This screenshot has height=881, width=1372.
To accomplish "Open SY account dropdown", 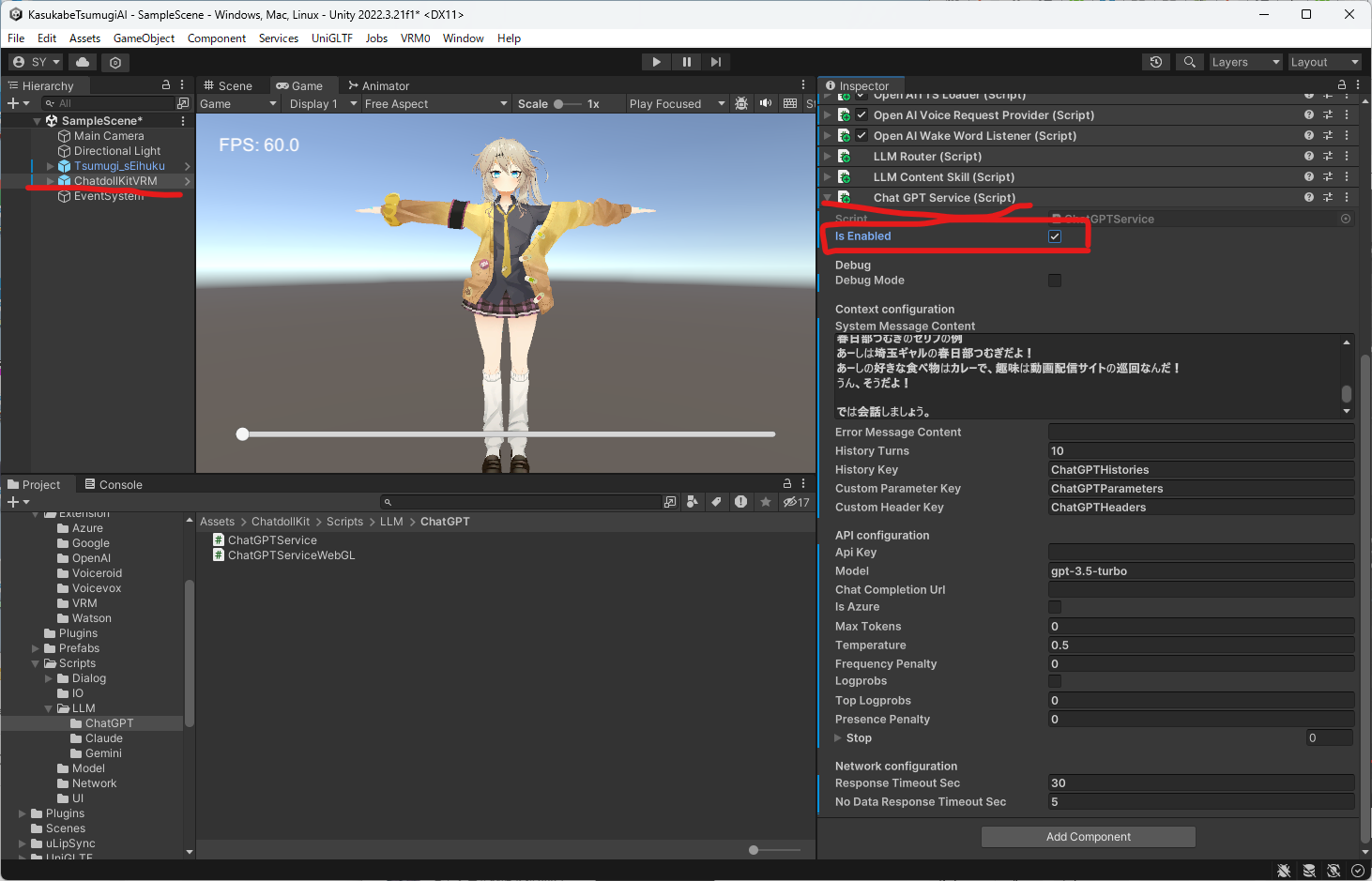I will pos(36,62).
